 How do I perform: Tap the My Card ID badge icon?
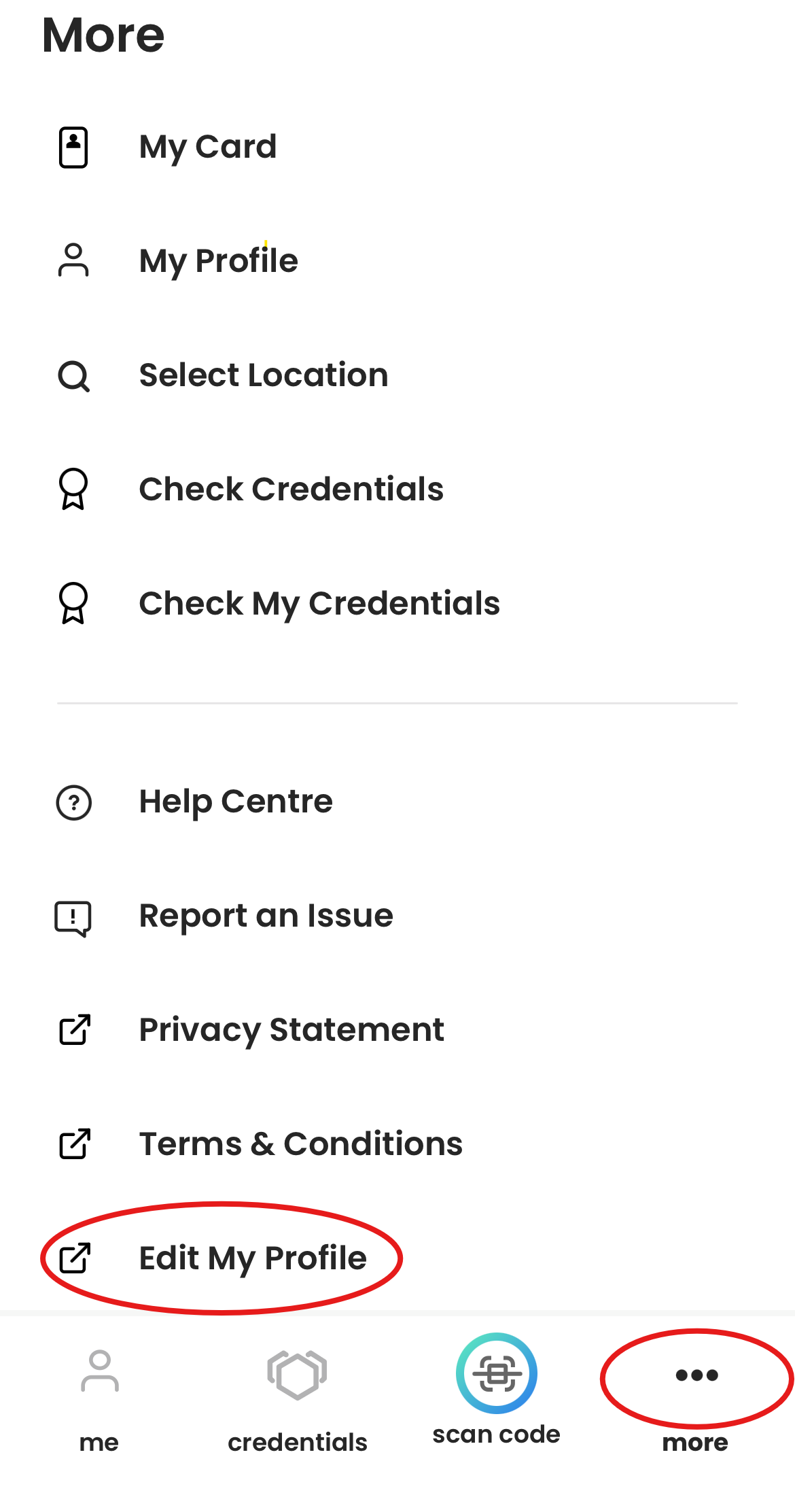pyautogui.click(x=73, y=147)
